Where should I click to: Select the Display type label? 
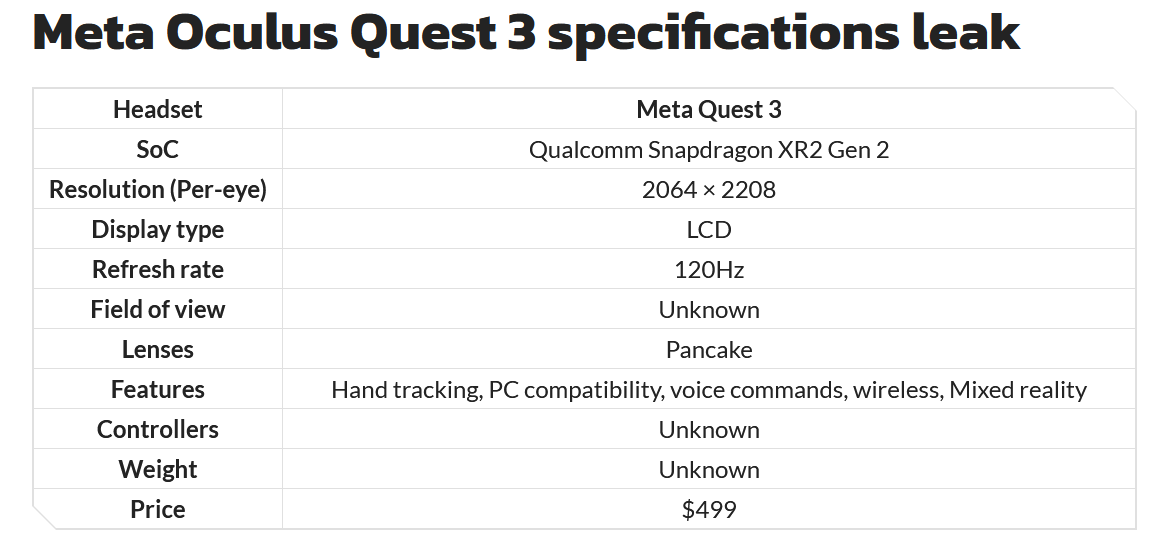pos(158,229)
